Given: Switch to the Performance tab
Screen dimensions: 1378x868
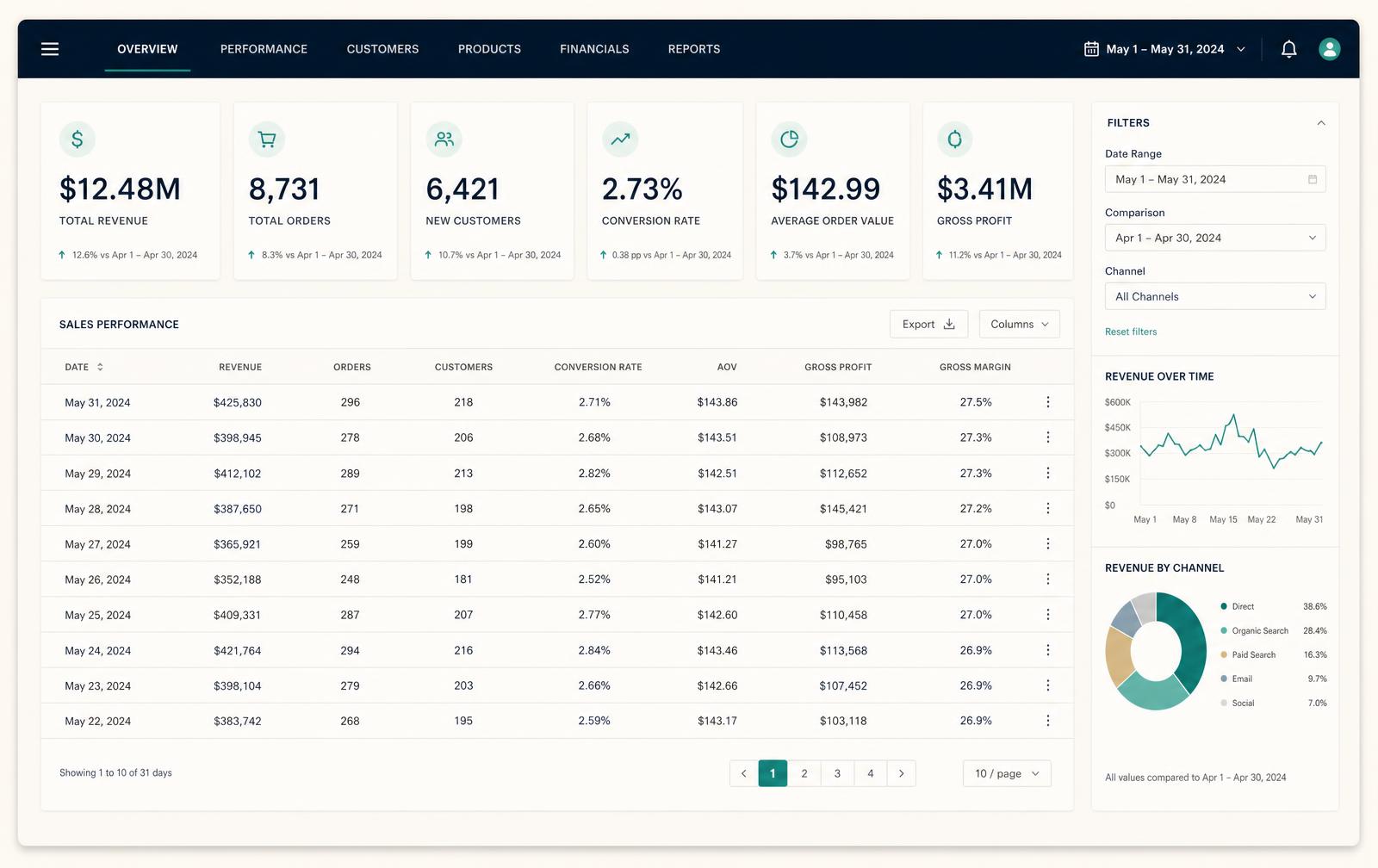Looking at the screenshot, I should 264,49.
